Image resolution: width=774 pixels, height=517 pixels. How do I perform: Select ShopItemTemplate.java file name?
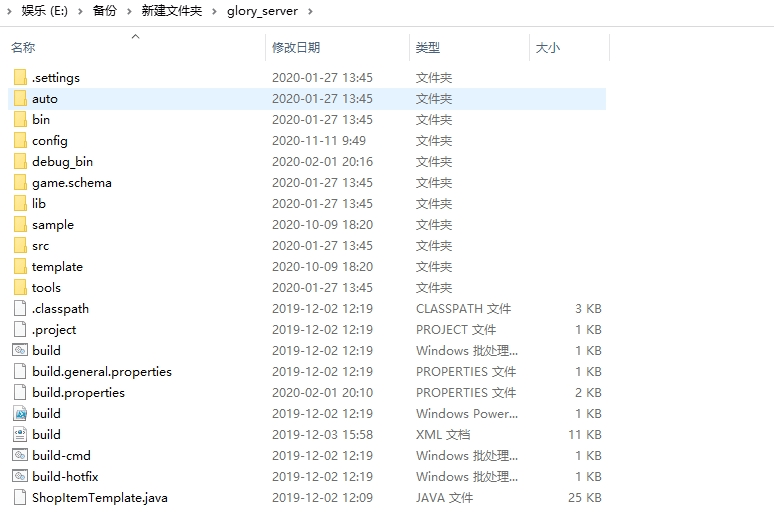[100, 497]
